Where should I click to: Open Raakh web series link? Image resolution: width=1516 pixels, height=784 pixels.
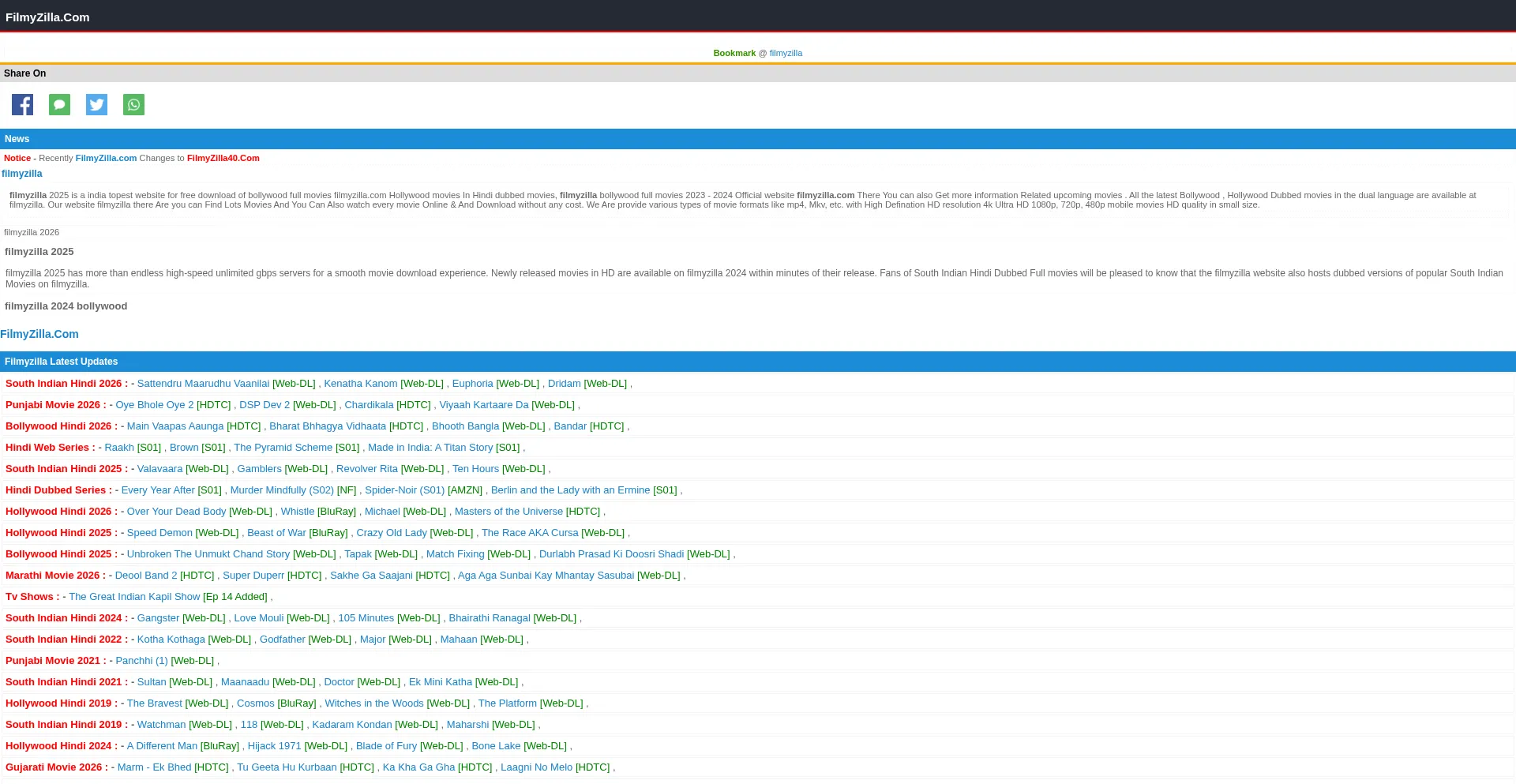[119, 448]
